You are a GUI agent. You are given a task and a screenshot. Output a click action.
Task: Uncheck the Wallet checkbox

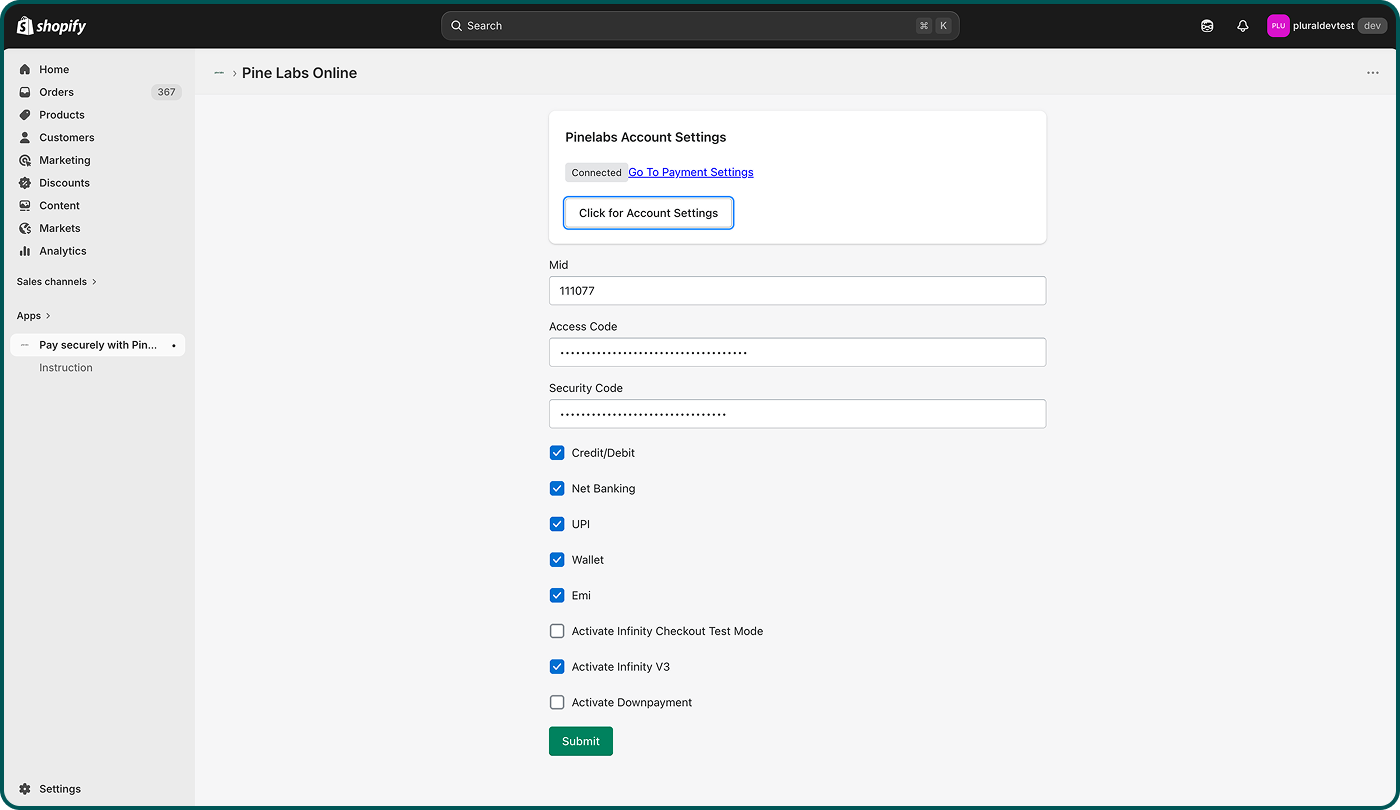[x=557, y=560]
